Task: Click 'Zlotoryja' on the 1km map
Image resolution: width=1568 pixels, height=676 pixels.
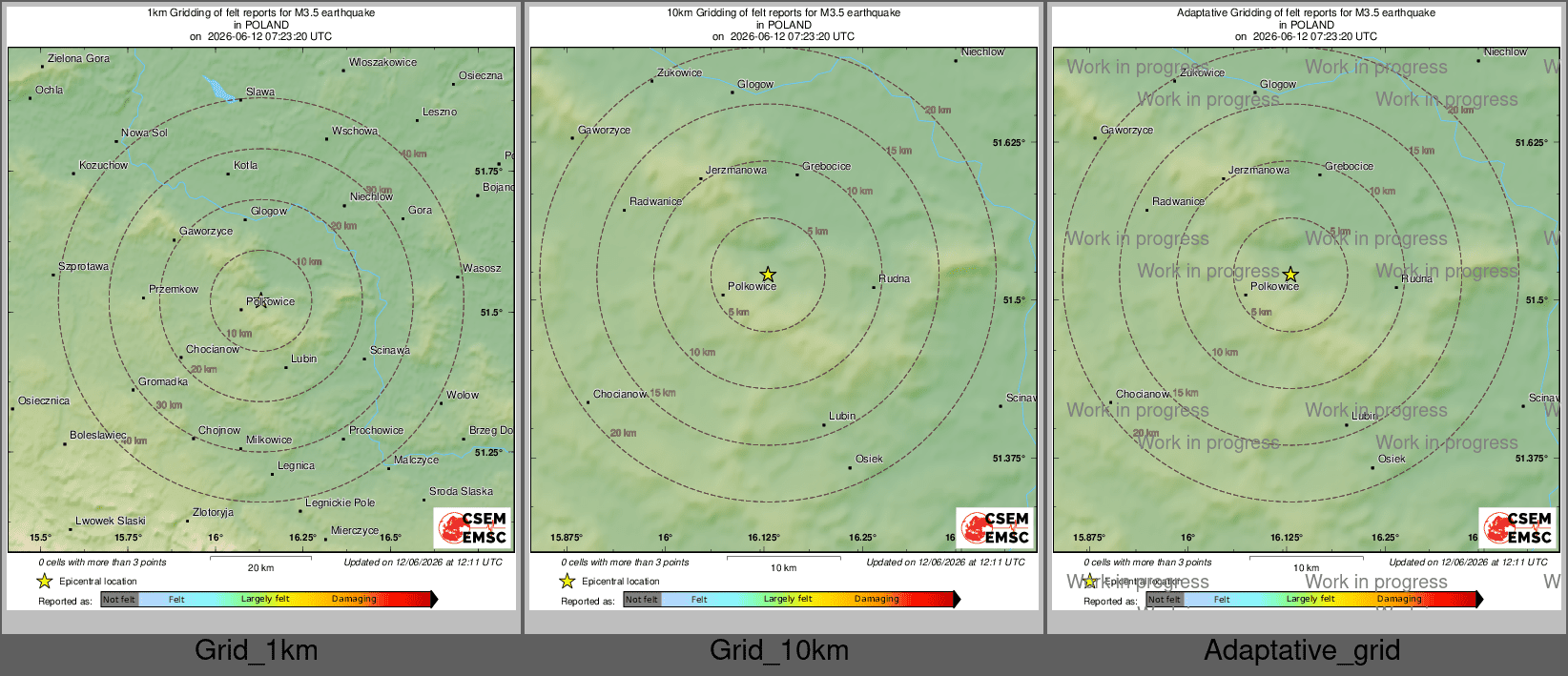Action: click(x=213, y=513)
